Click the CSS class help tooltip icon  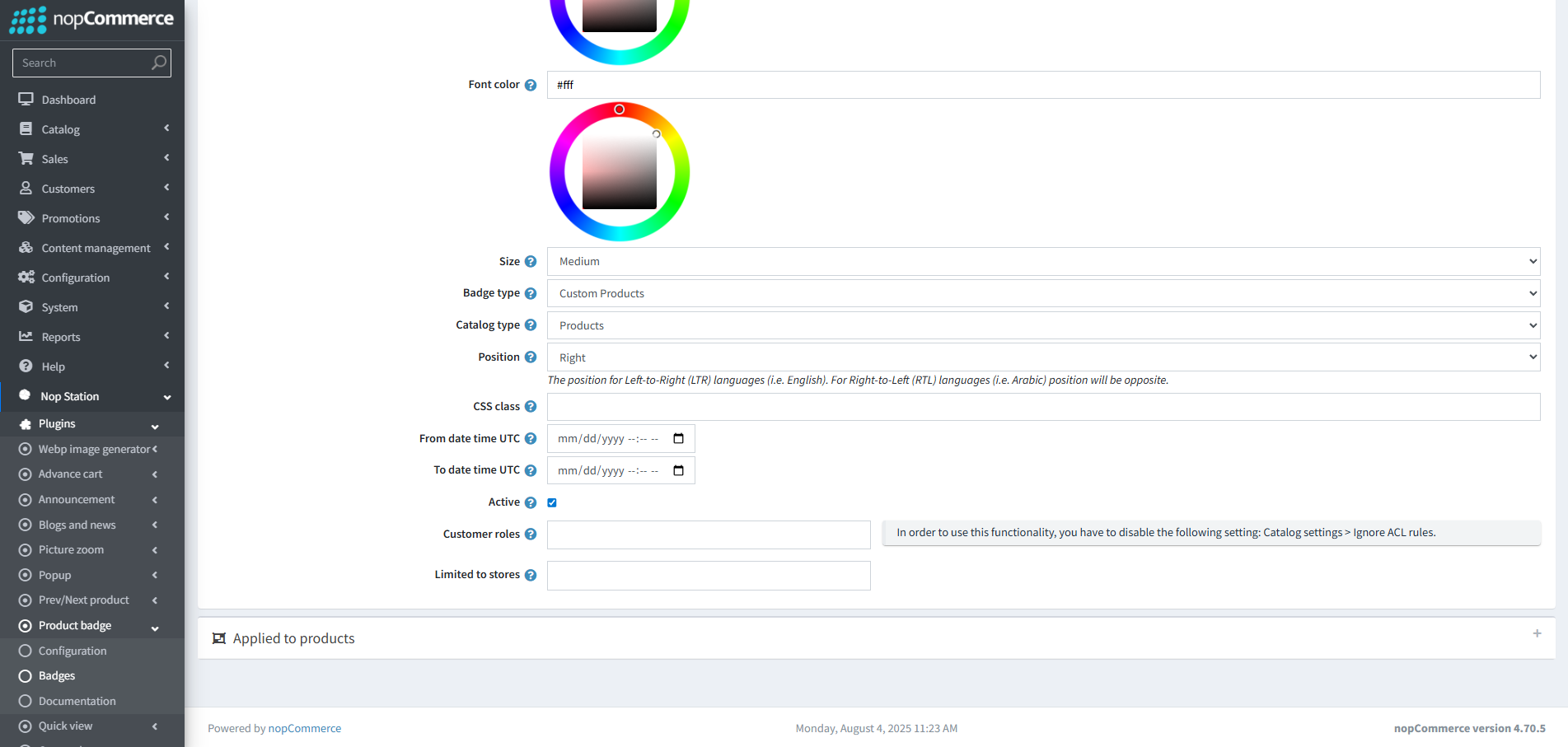click(531, 407)
